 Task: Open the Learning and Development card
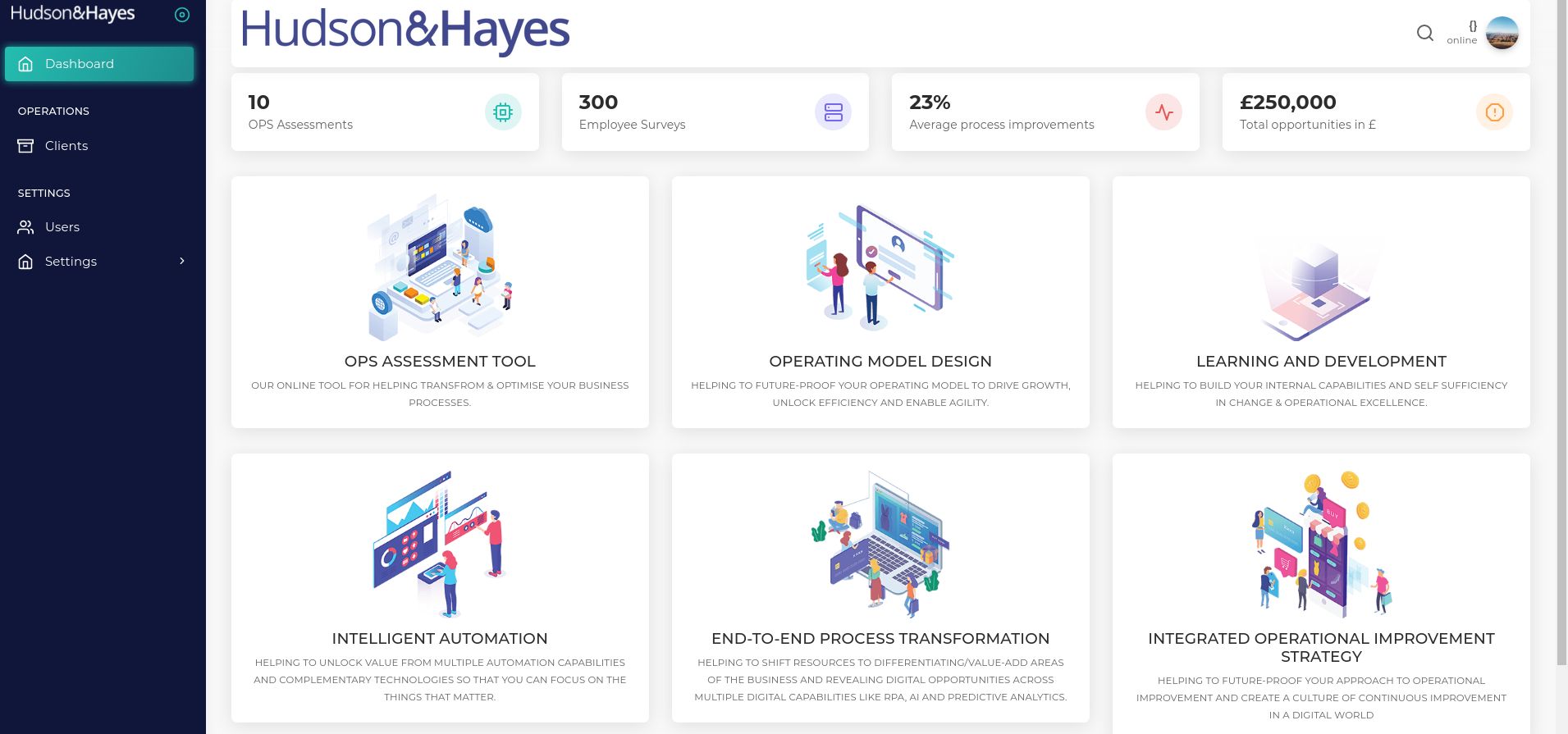click(x=1321, y=302)
